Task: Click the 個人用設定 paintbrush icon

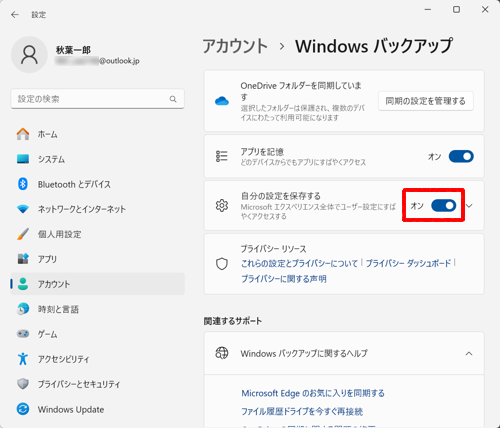Action: [23, 234]
